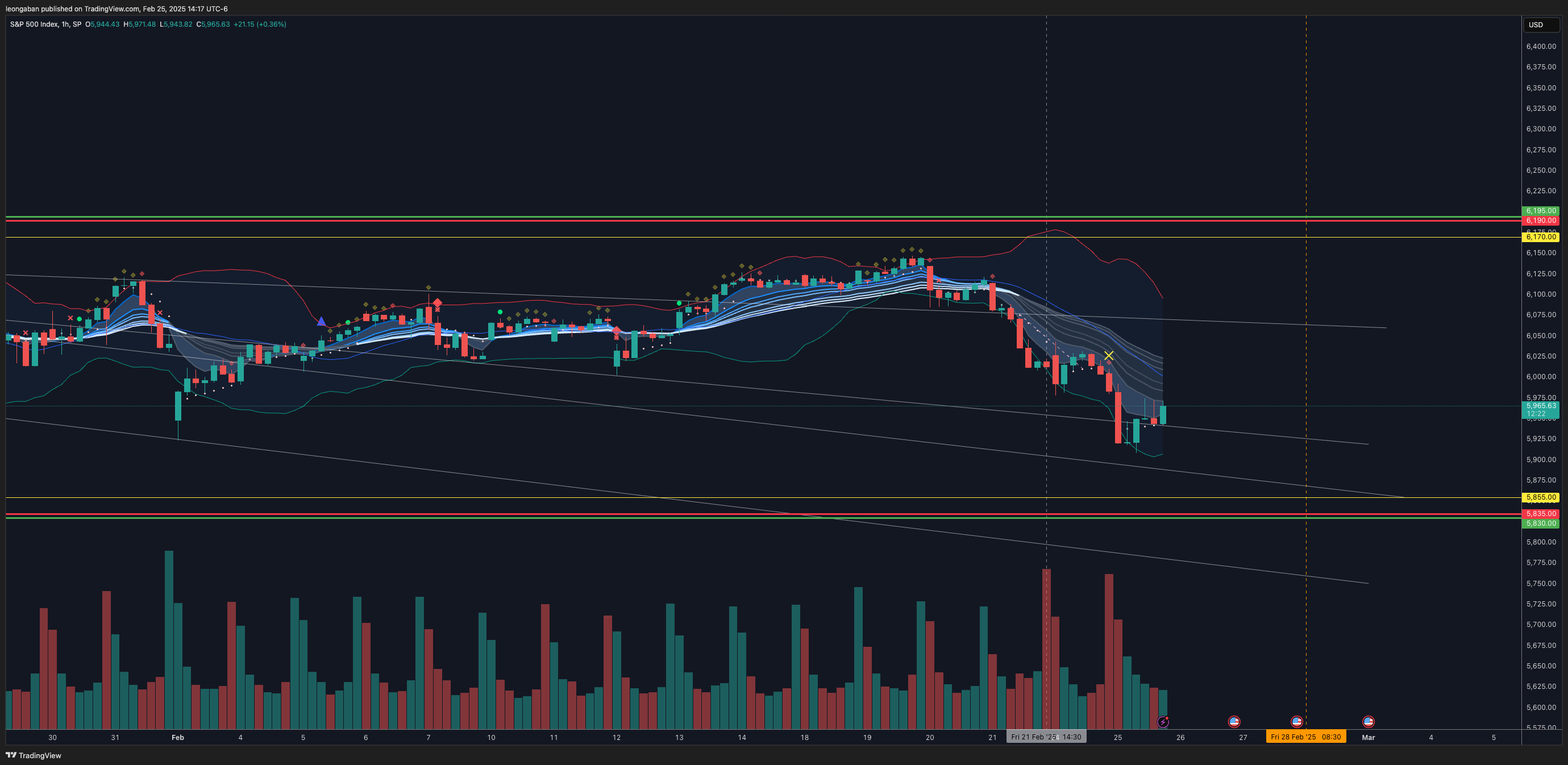The image size is (1568, 765).
Task: Click the 'Feb' label on the time axis
Action: point(178,738)
